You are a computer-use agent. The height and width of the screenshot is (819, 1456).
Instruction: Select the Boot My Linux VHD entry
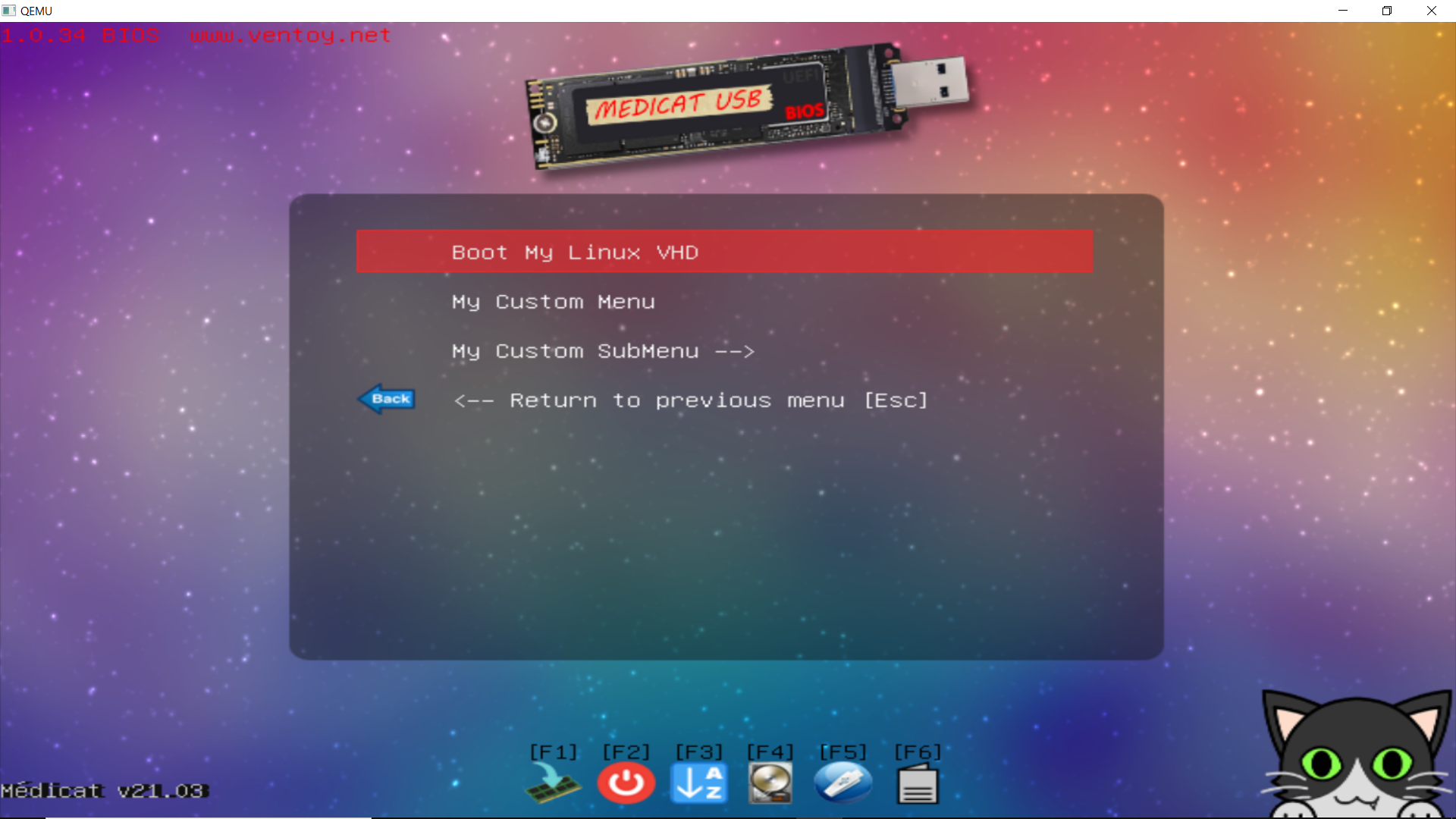(724, 252)
